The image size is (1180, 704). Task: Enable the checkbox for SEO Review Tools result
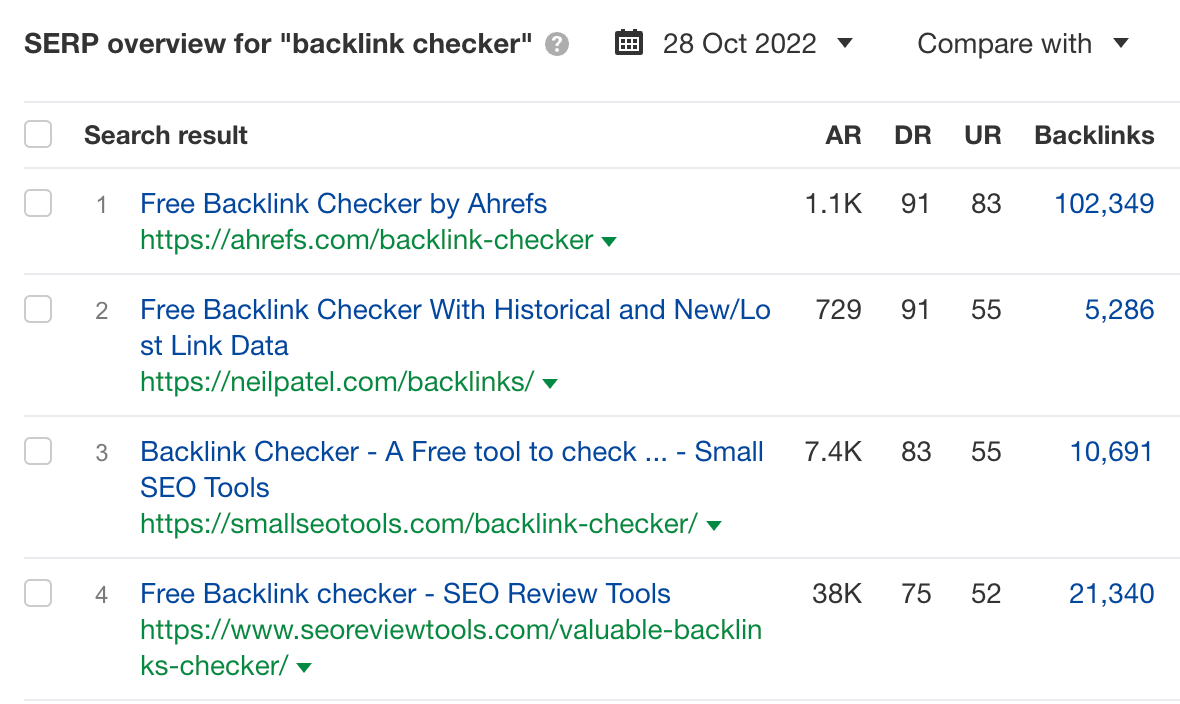pyautogui.click(x=37, y=593)
